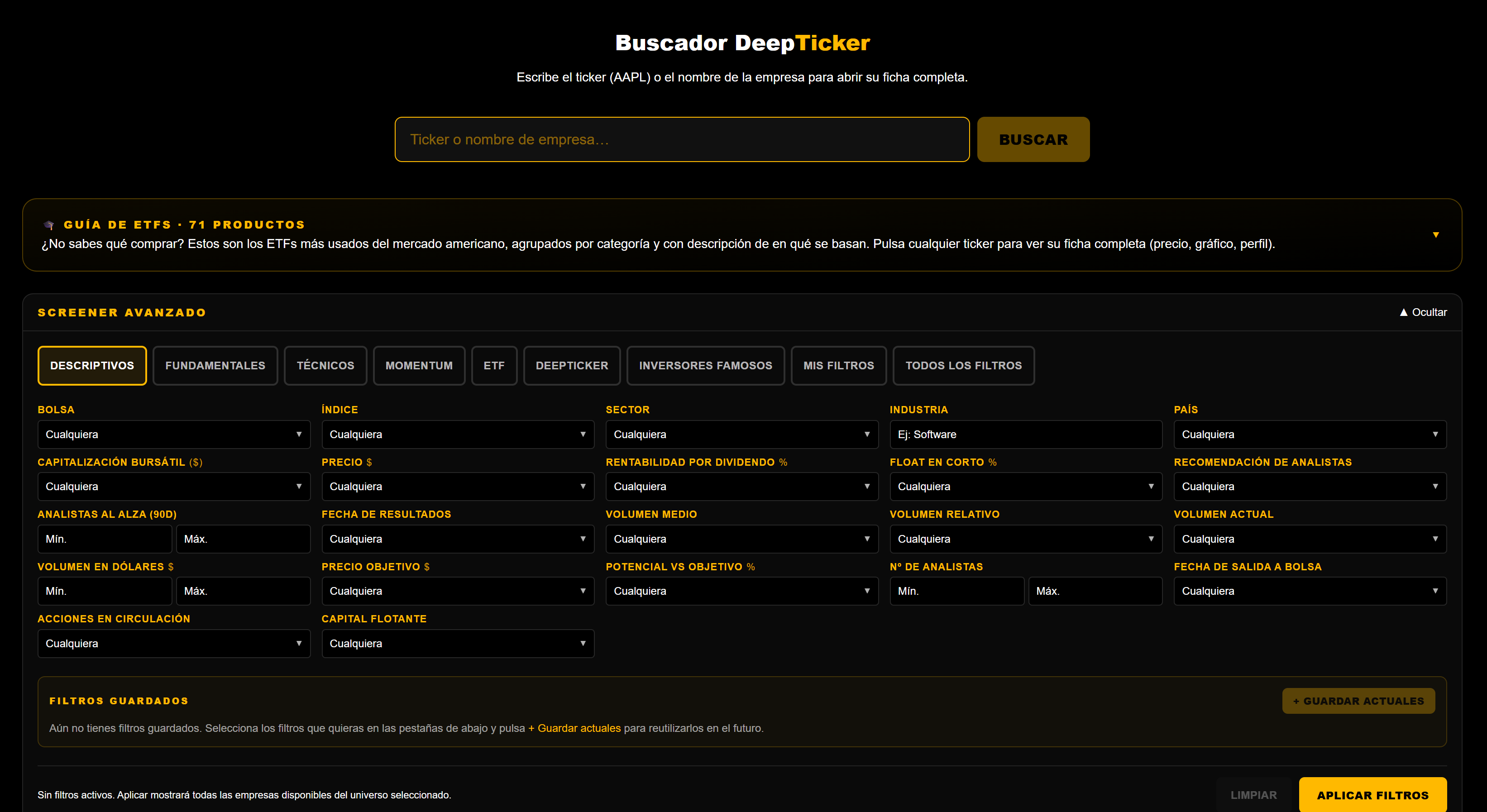The height and width of the screenshot is (812, 1487).
Task: Click the Máx. field under Analistas al Alza
Action: pos(243,539)
